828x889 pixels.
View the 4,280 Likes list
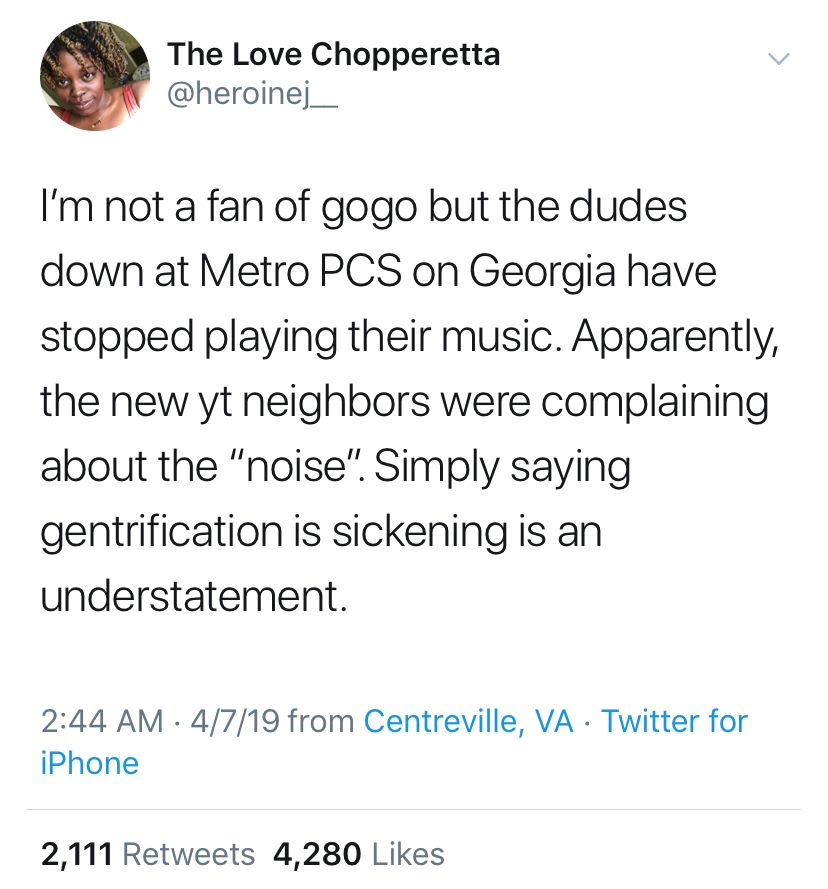[358, 854]
